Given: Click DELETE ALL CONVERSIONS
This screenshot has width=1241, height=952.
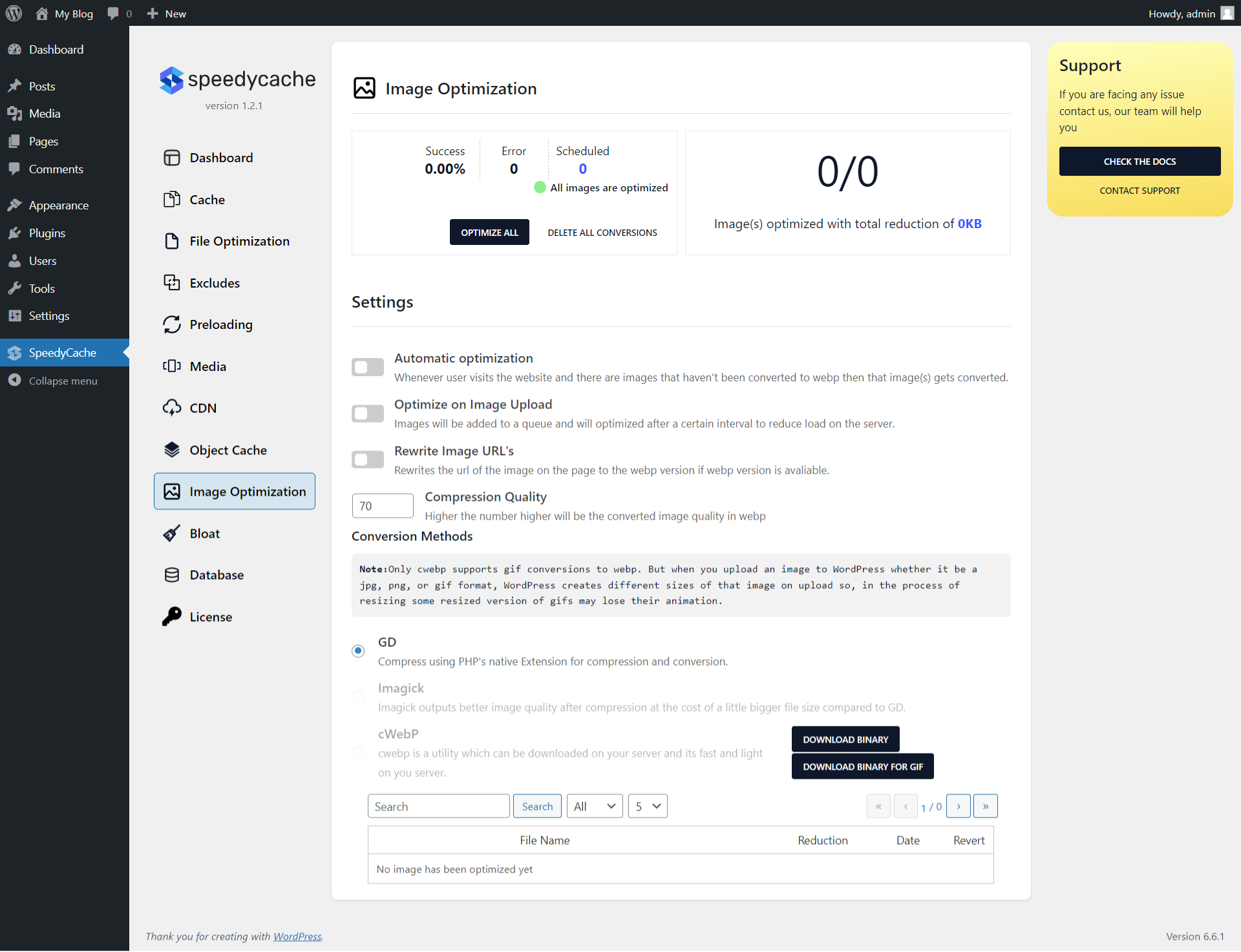Looking at the screenshot, I should click(602, 233).
